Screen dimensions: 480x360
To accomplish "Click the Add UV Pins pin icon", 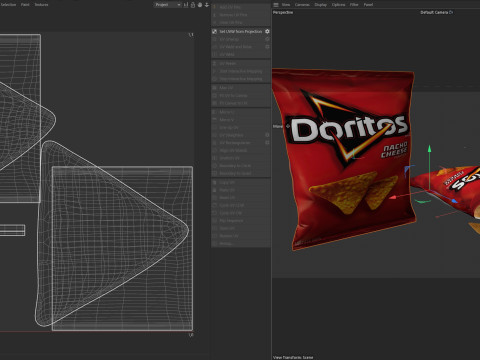I will [x=215, y=7].
